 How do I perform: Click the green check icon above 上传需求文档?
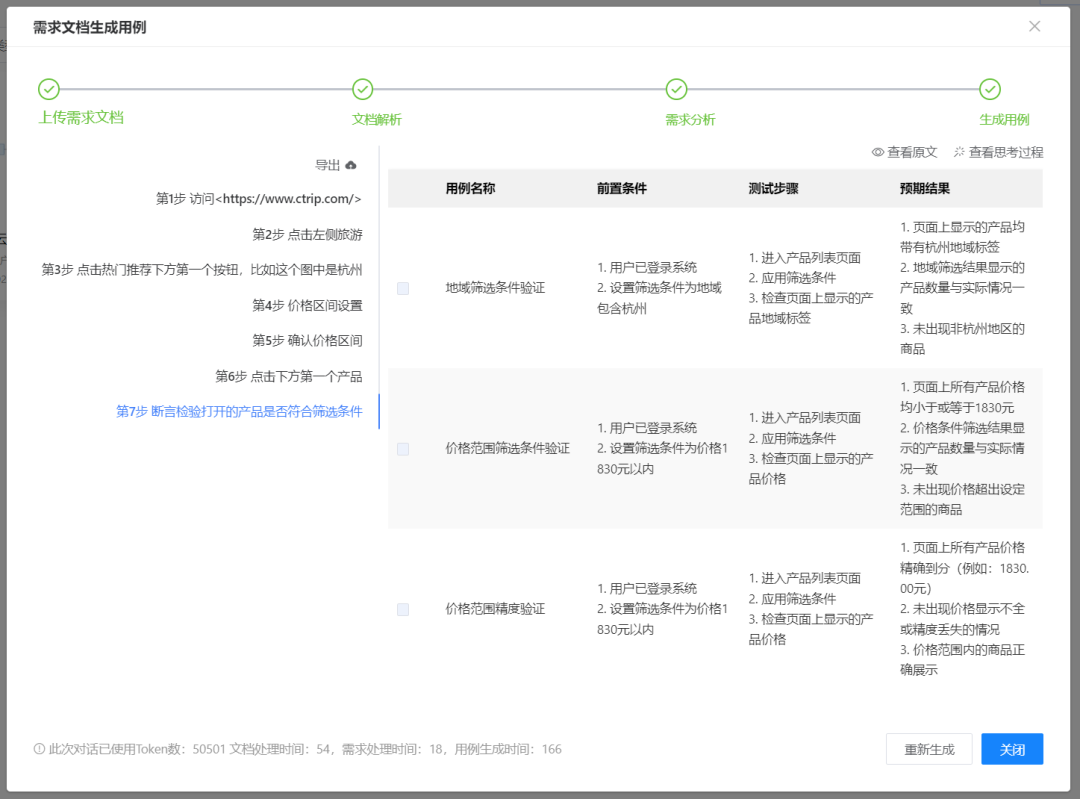[x=49, y=89]
